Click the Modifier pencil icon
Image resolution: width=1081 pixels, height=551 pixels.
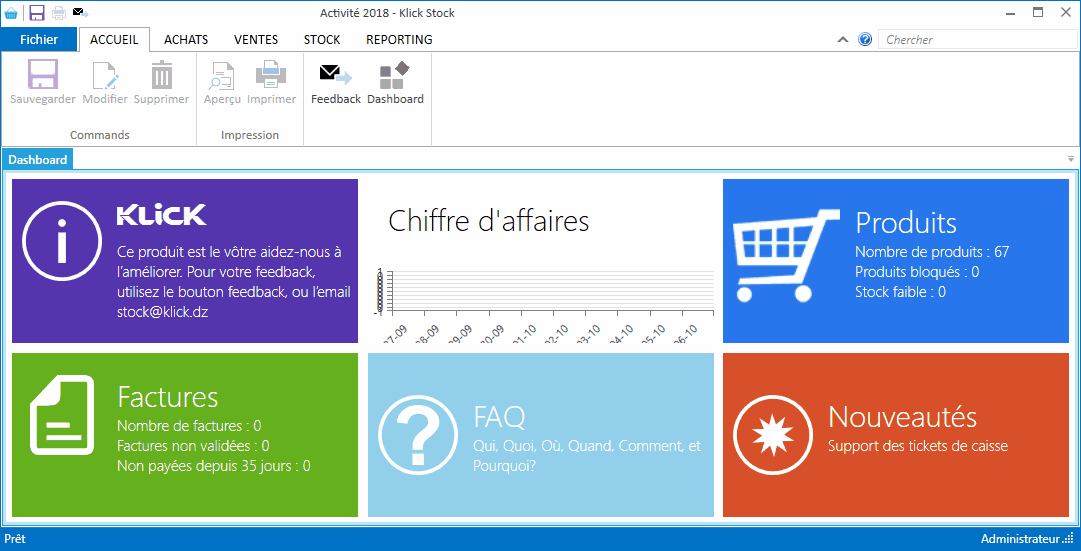coord(105,76)
